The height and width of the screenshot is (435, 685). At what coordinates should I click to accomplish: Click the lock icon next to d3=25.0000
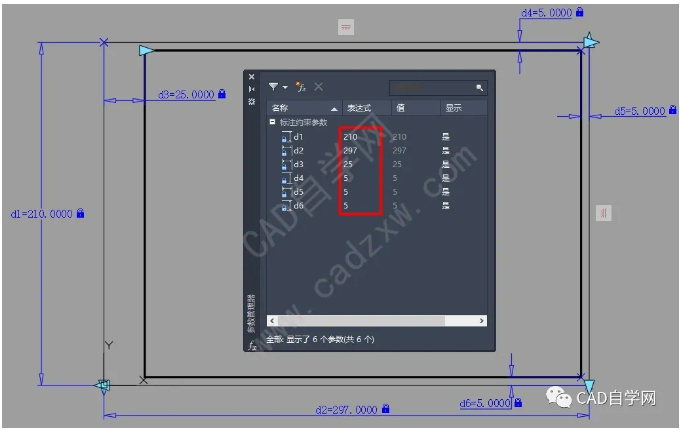click(x=222, y=93)
